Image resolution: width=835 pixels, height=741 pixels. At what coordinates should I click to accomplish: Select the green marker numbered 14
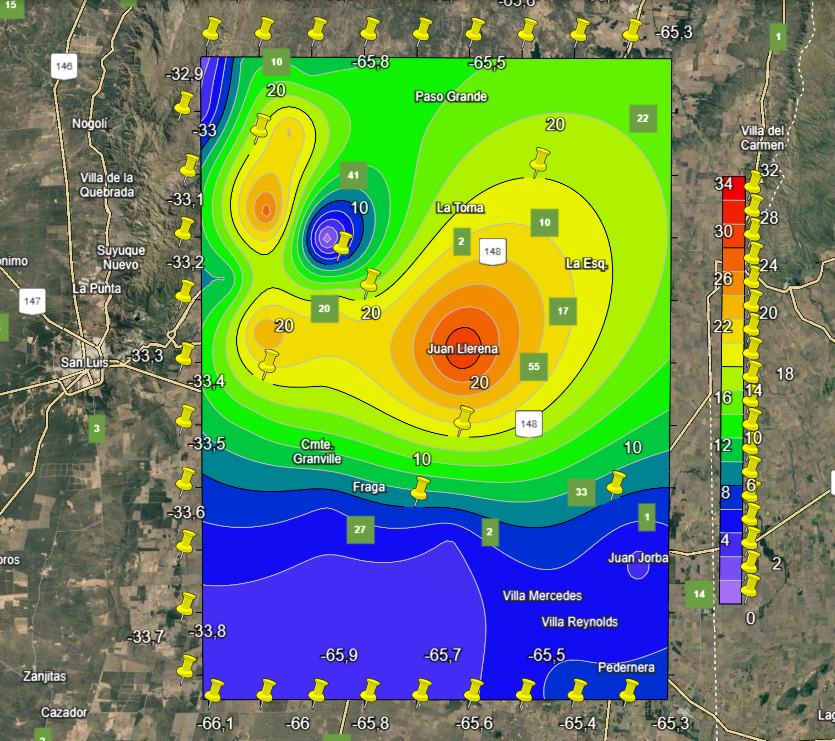tap(699, 594)
